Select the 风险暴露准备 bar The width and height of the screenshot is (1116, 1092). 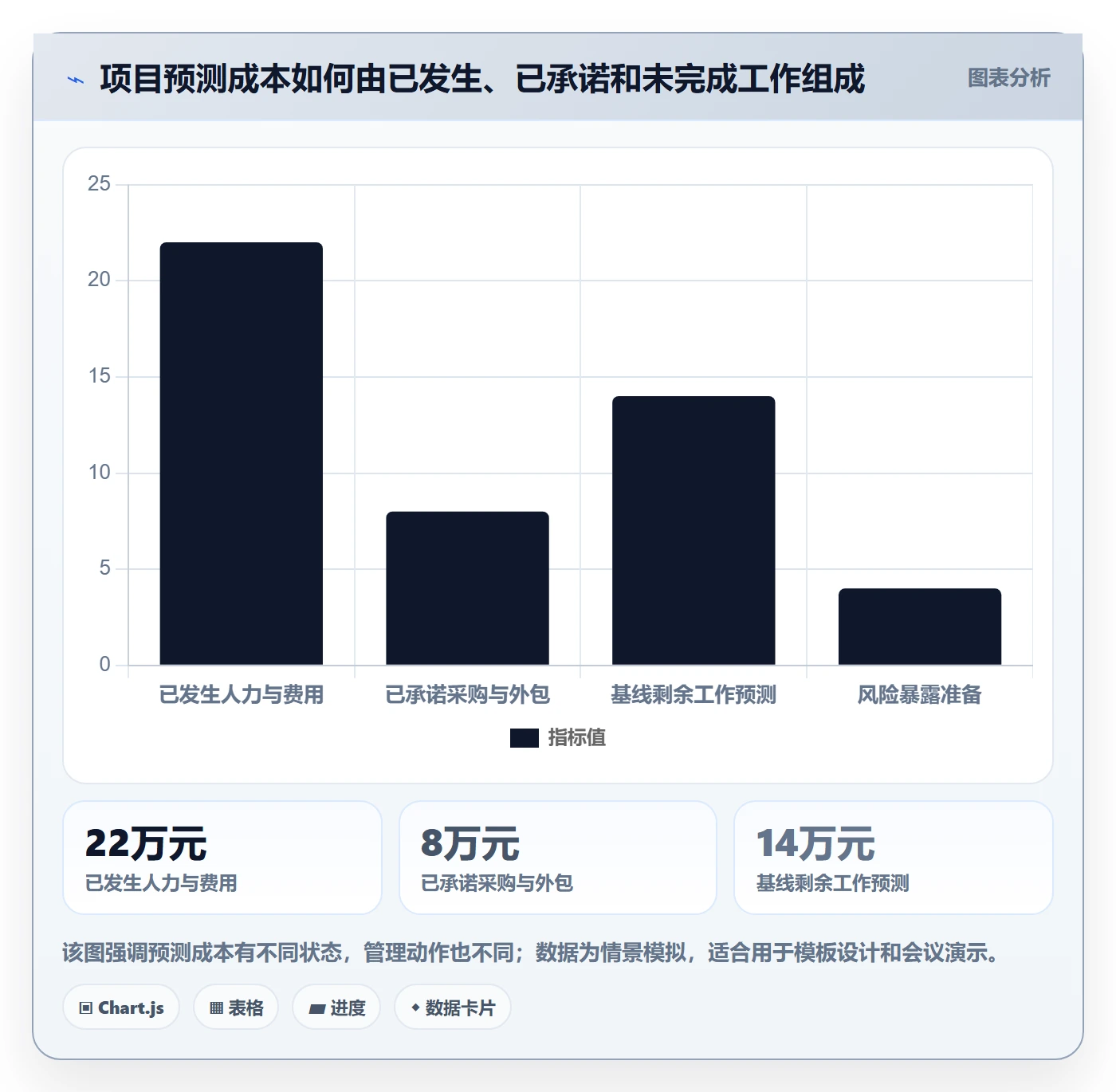[920, 627]
